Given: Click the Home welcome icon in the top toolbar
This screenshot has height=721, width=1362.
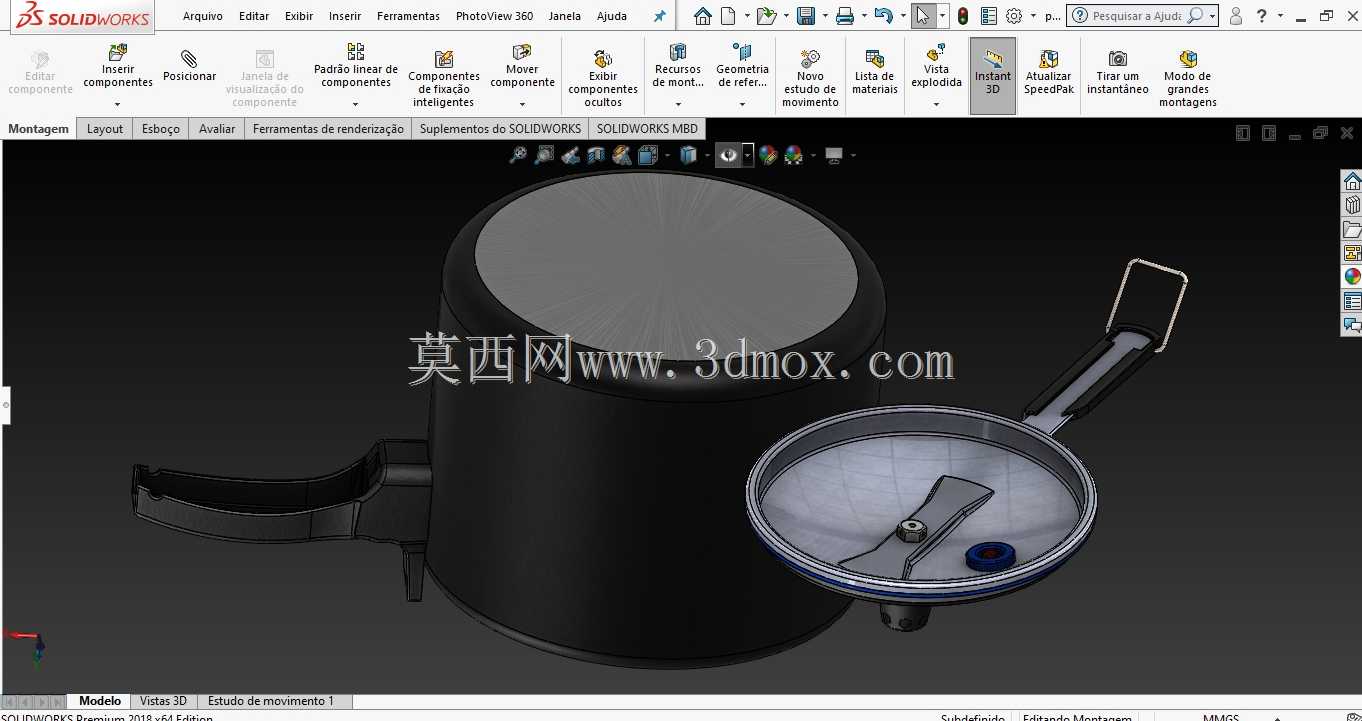Looking at the screenshot, I should click(703, 16).
